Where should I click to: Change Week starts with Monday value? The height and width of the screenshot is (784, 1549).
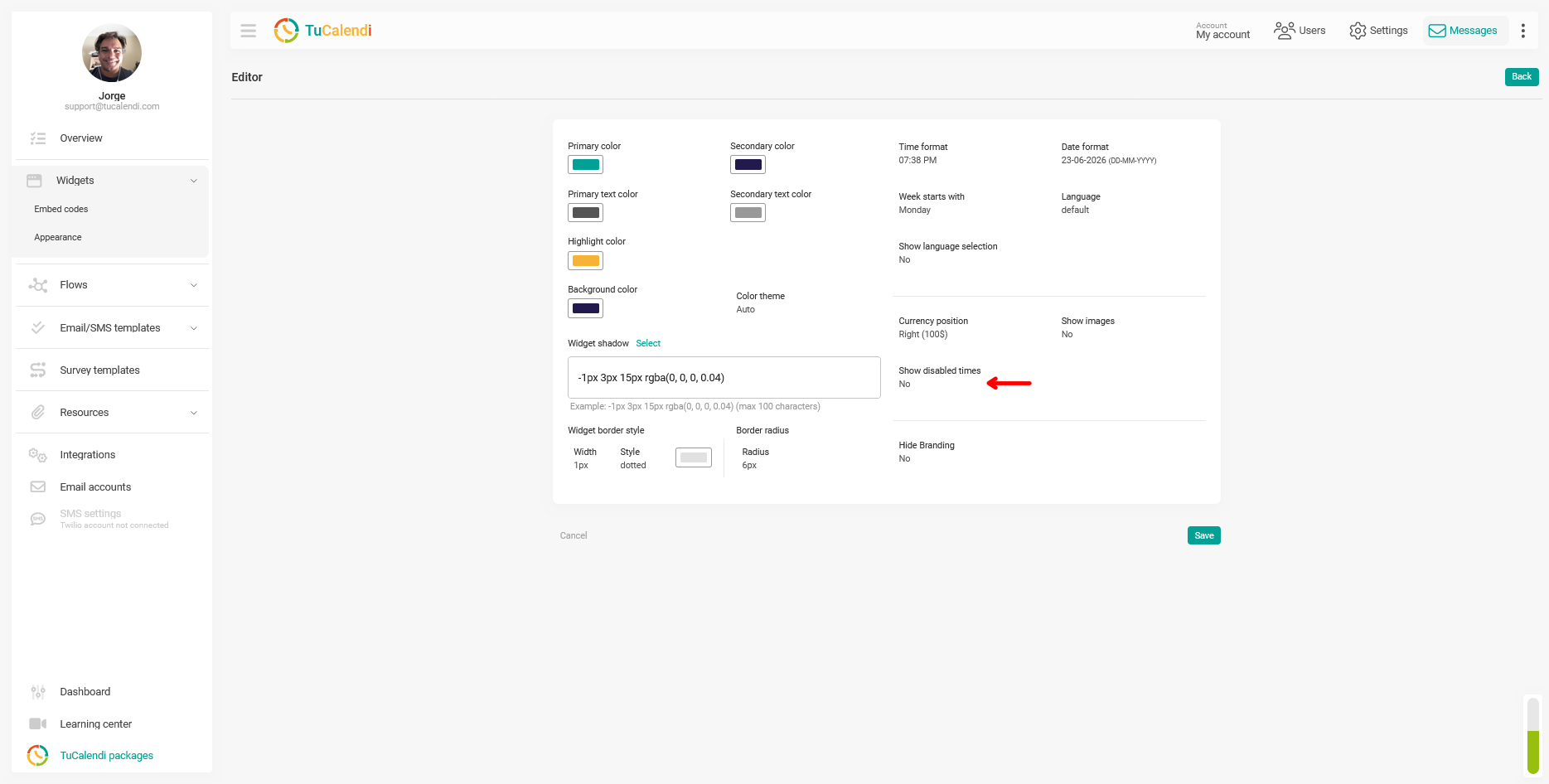[915, 211]
